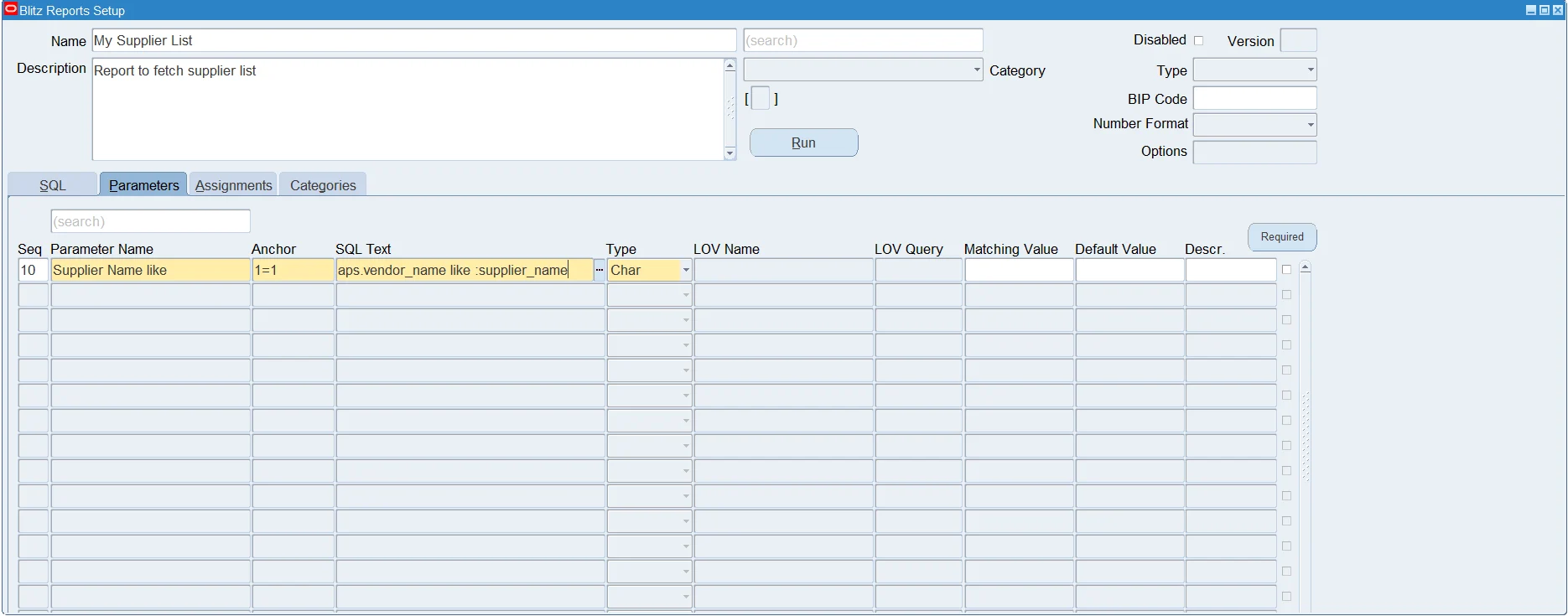
Task: Open the SQL Text editor ellipsis button
Action: (600, 270)
